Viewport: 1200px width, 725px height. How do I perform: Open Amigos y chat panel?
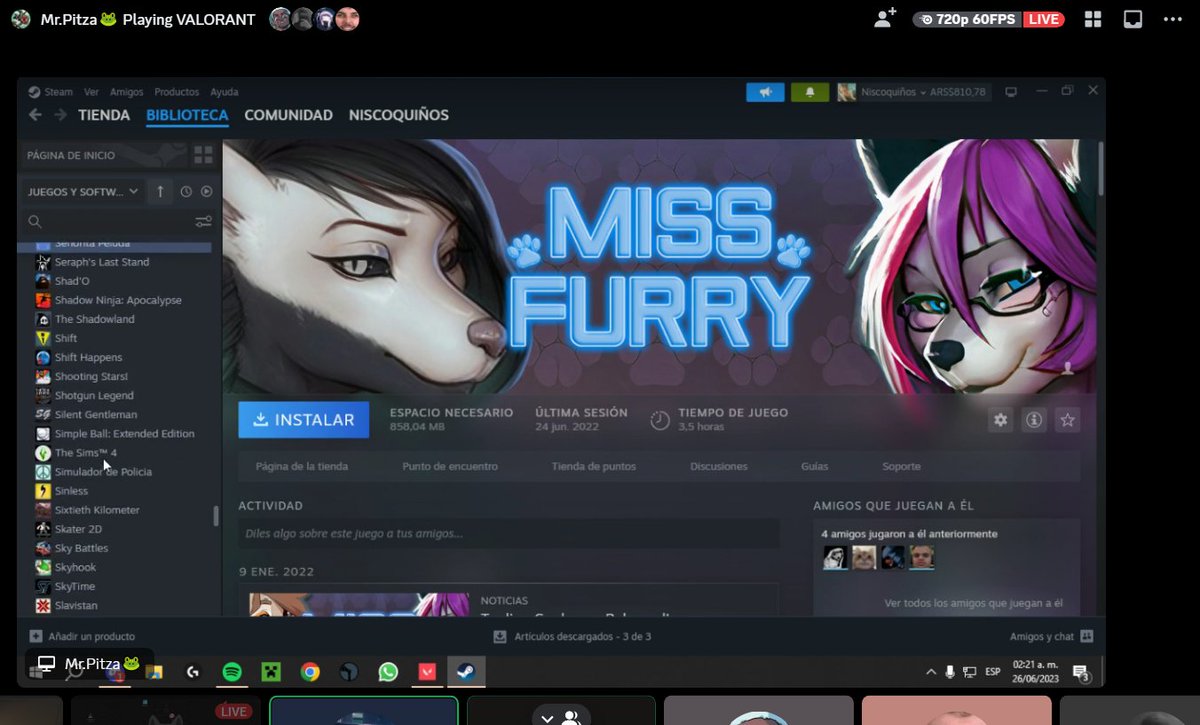tap(1051, 636)
